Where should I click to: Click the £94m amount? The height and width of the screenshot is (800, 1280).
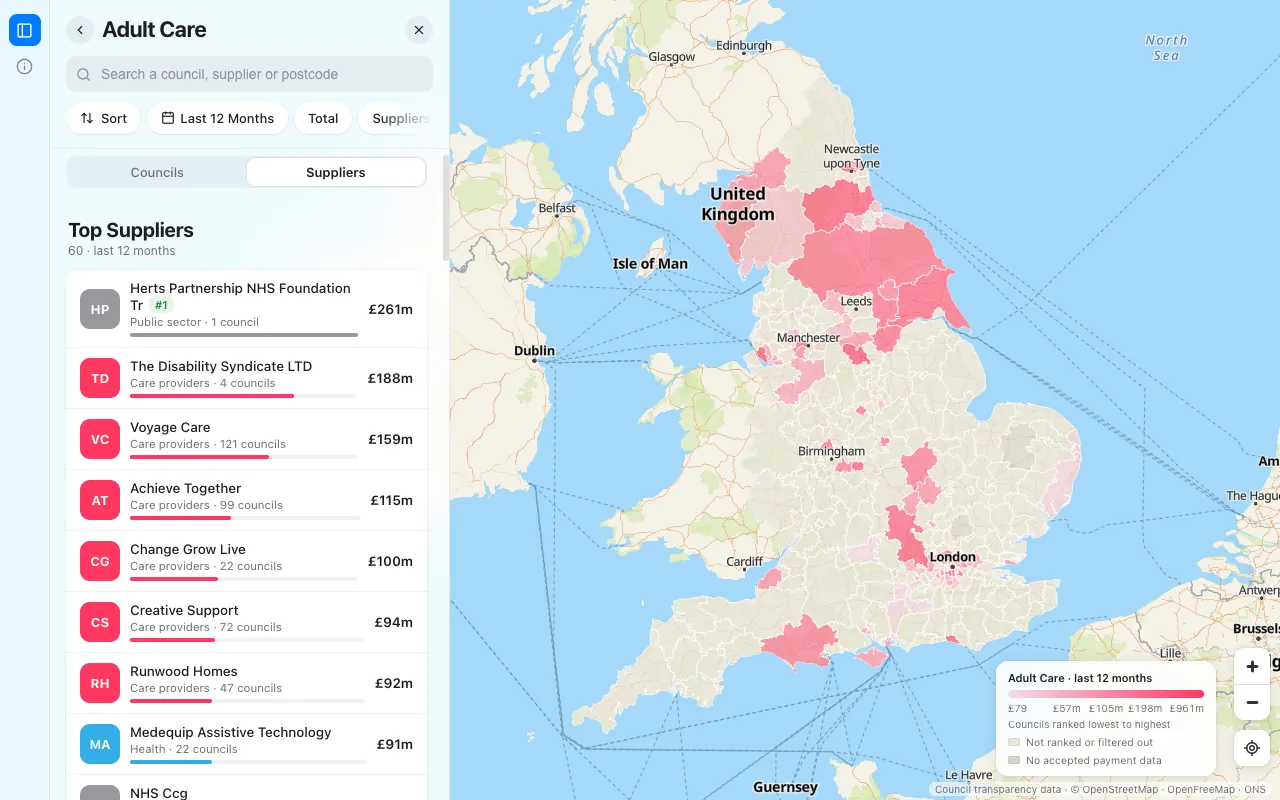[x=394, y=622]
